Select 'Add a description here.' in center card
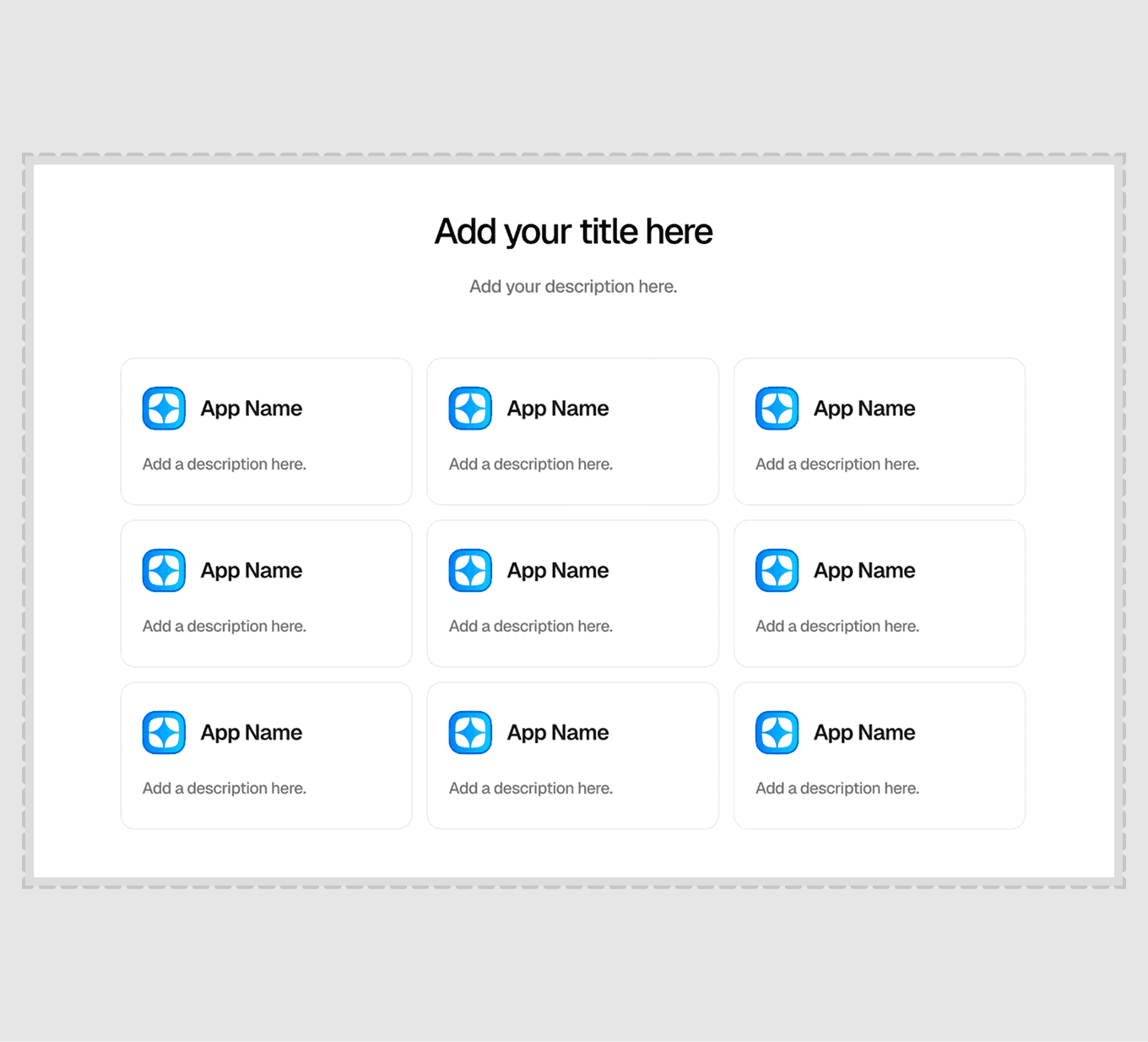 tap(531, 627)
